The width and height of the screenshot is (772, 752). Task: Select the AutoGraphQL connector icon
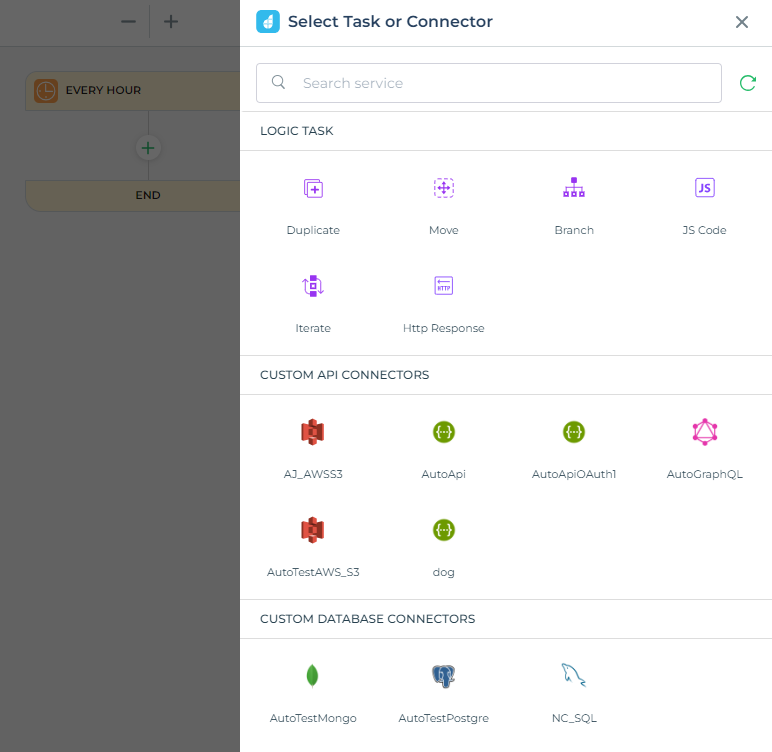click(x=705, y=432)
